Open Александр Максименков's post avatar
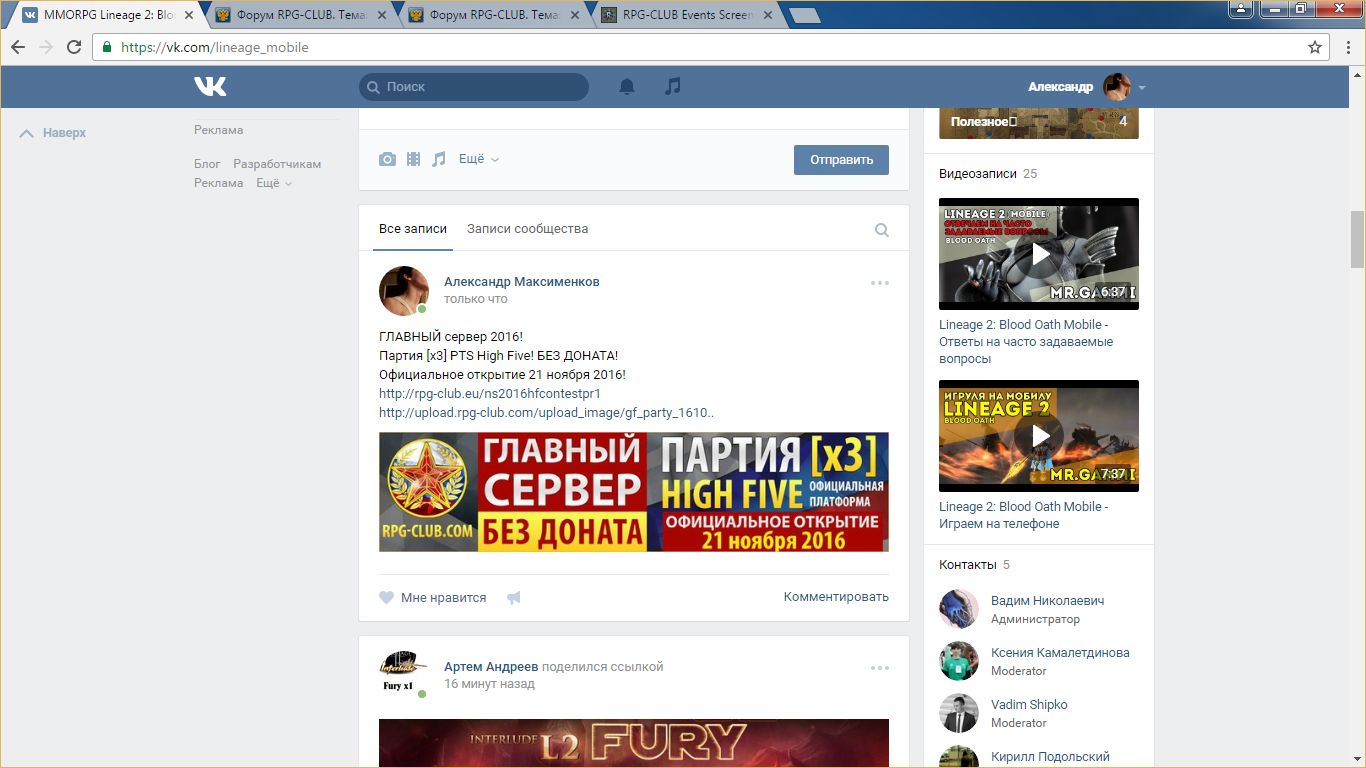Viewport: 1366px width, 768px height. pos(404,291)
